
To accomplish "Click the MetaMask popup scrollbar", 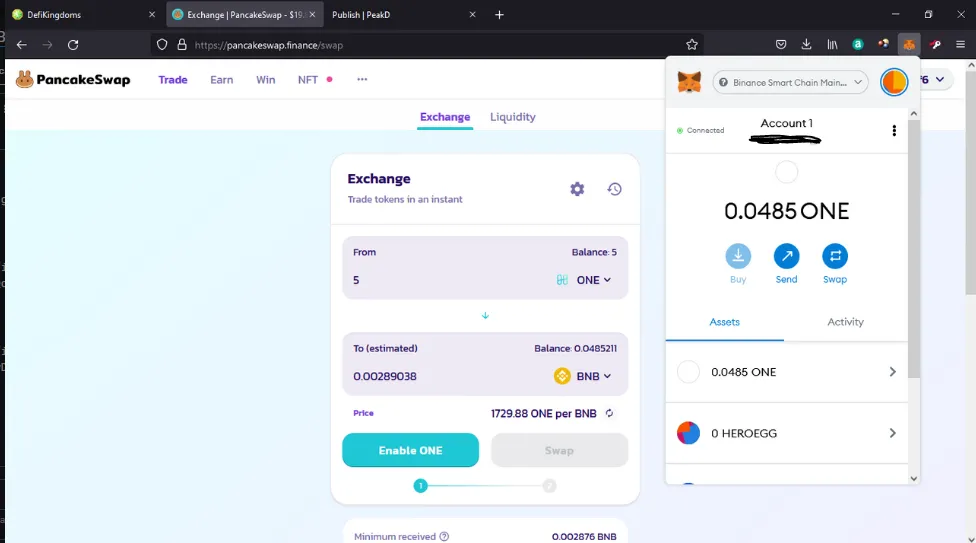I will [x=913, y=249].
